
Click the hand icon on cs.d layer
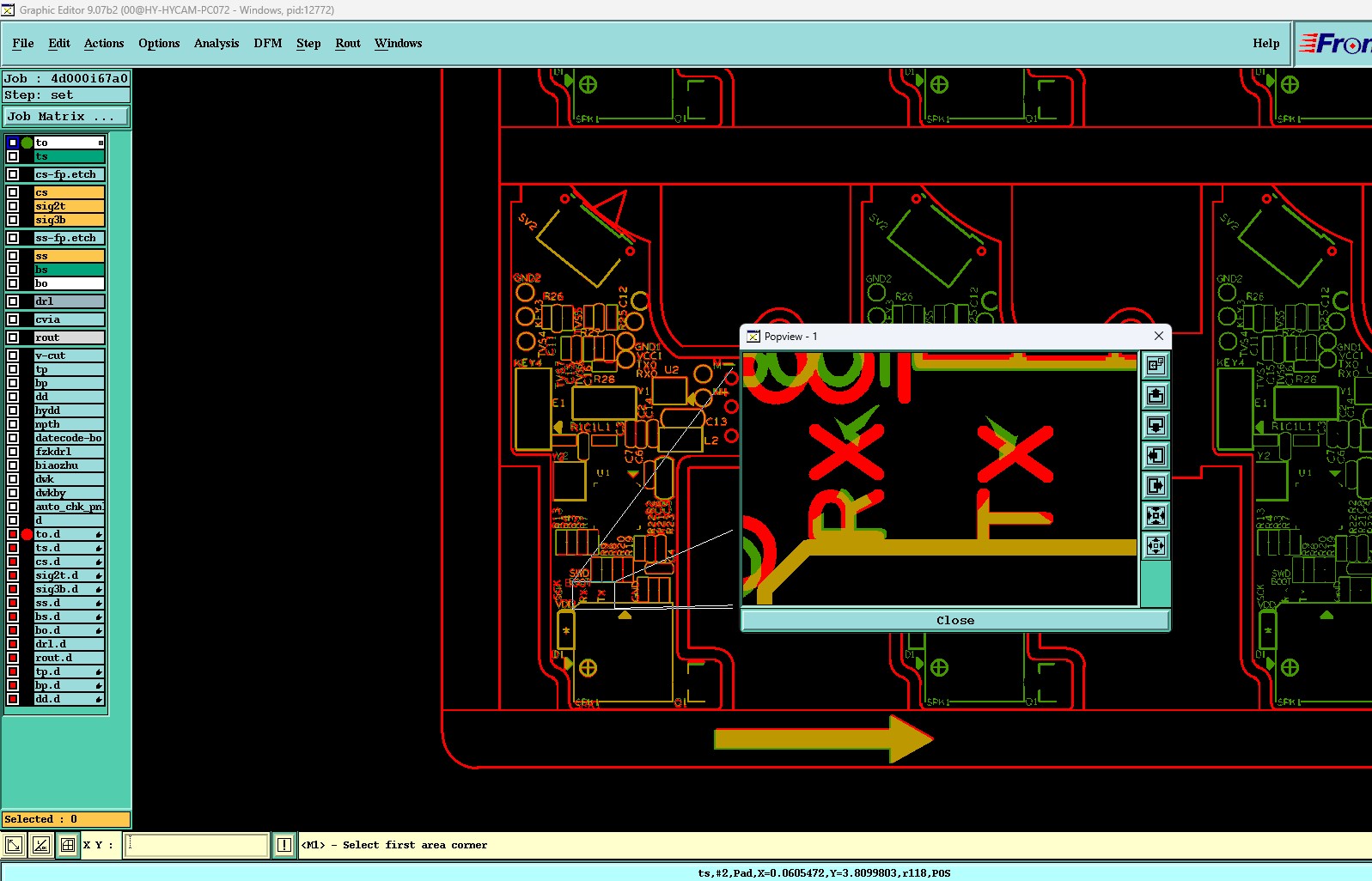coord(99,562)
